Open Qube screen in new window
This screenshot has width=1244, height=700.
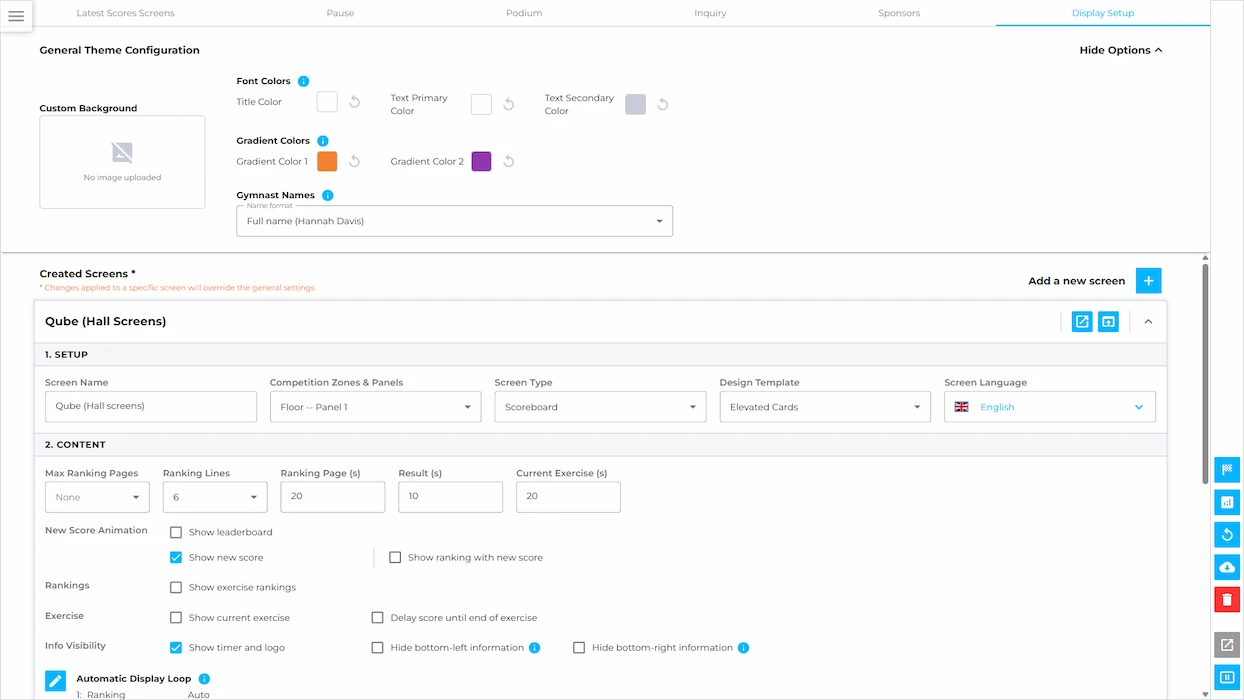click(x=1082, y=321)
